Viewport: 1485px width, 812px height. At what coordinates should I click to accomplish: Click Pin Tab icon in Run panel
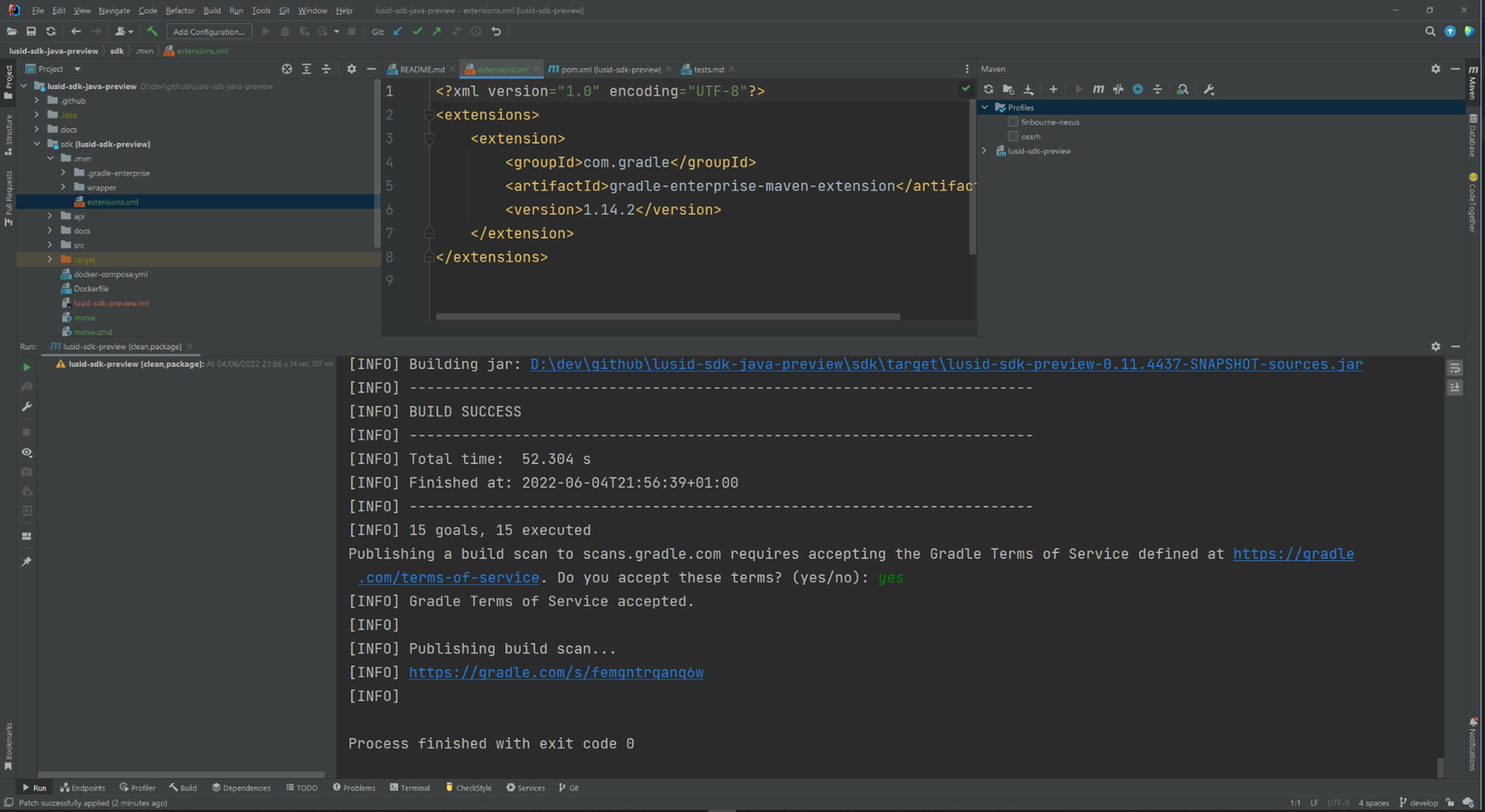[26, 561]
